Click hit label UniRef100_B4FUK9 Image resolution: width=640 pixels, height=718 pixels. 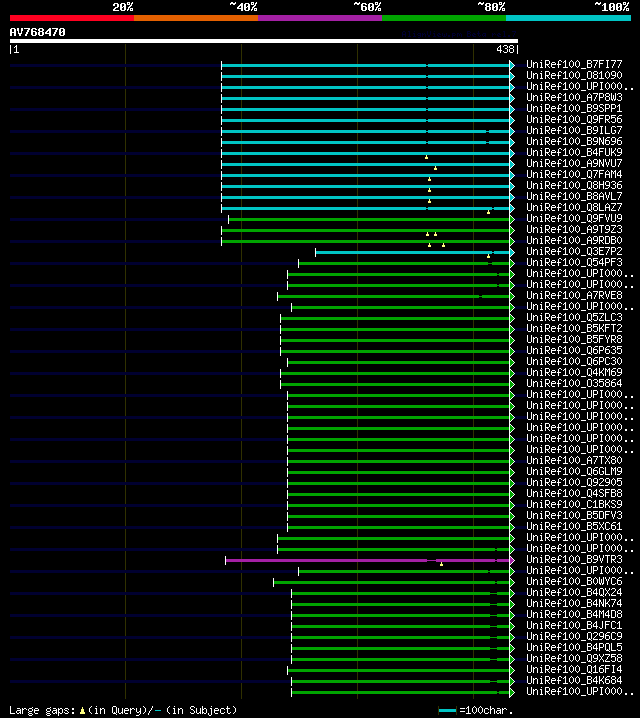tap(574, 152)
